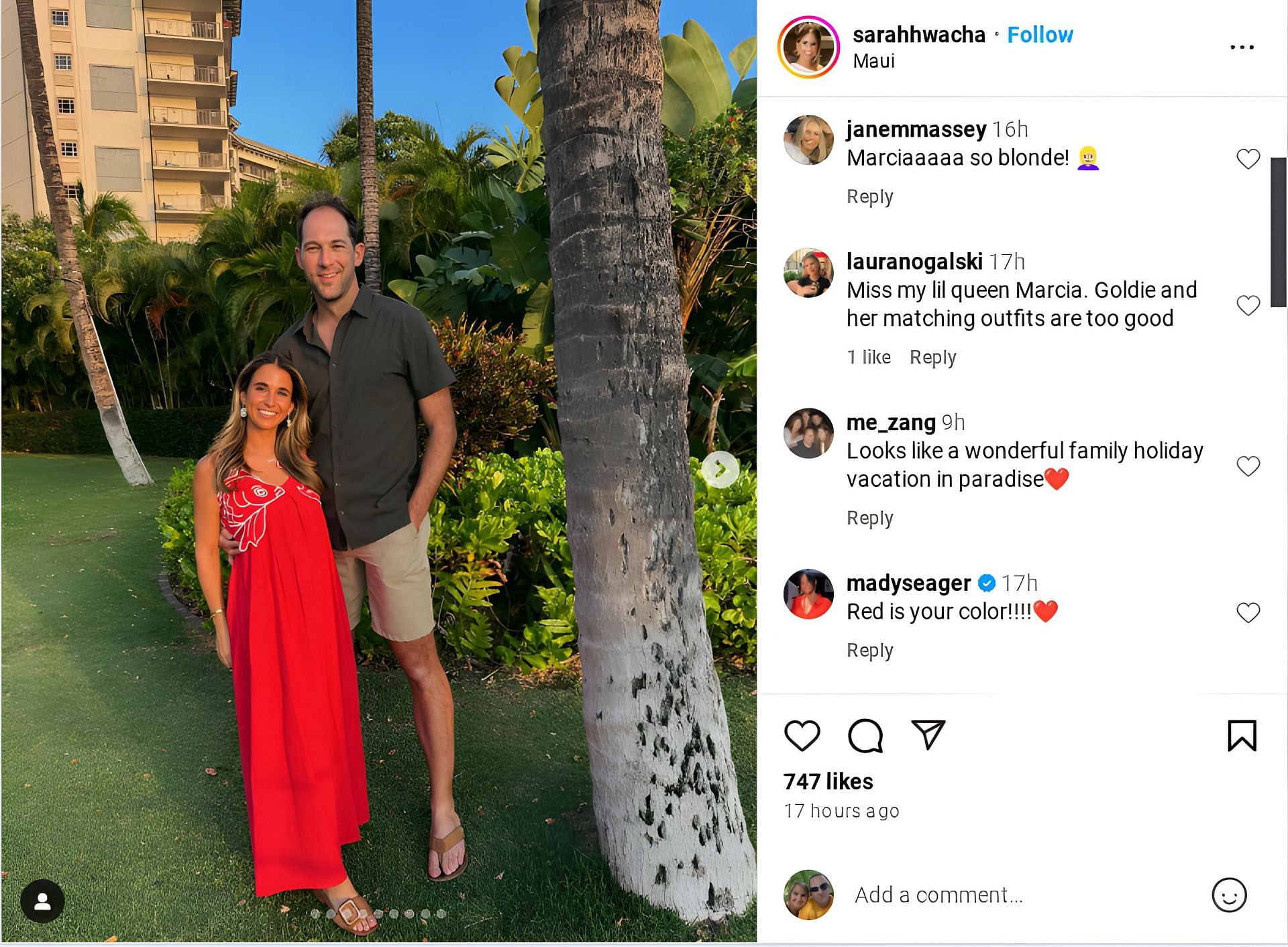Image resolution: width=1288 pixels, height=947 pixels.
Task: Click the comments panel scrollbar
Action: 1279,232
